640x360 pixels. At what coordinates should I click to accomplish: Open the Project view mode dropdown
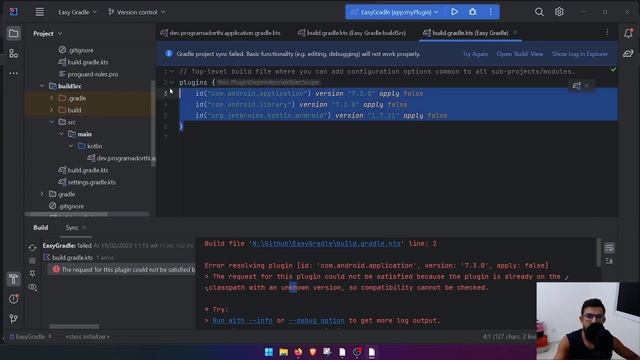[48, 33]
